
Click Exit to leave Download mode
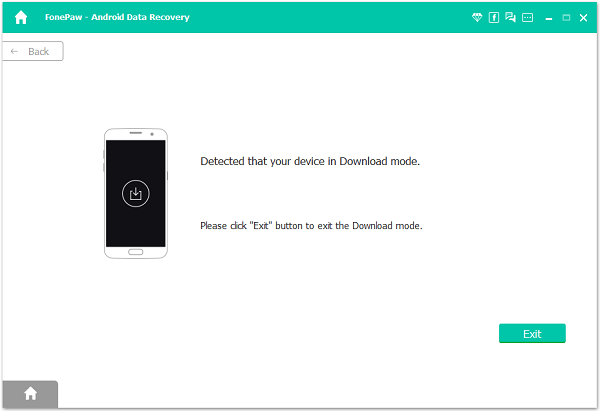coord(532,333)
